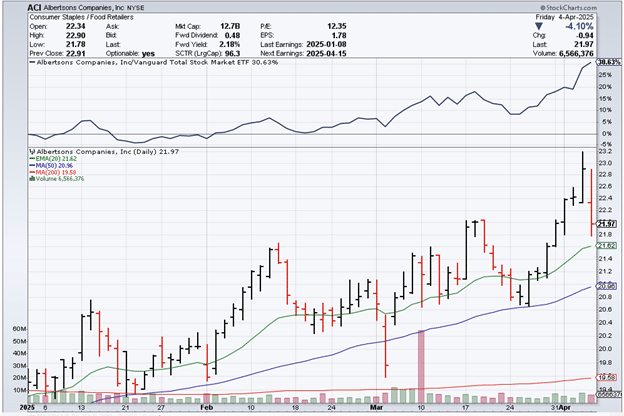This screenshot has height=416, width=624.
Task: Click the Feb label on the date axis
Action: pos(206,408)
